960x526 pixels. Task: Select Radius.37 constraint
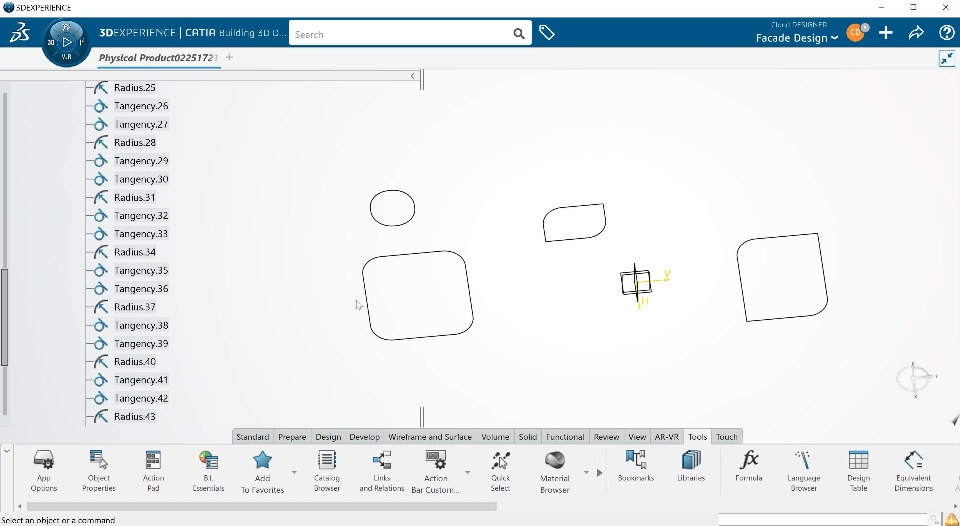pyautogui.click(x=135, y=307)
